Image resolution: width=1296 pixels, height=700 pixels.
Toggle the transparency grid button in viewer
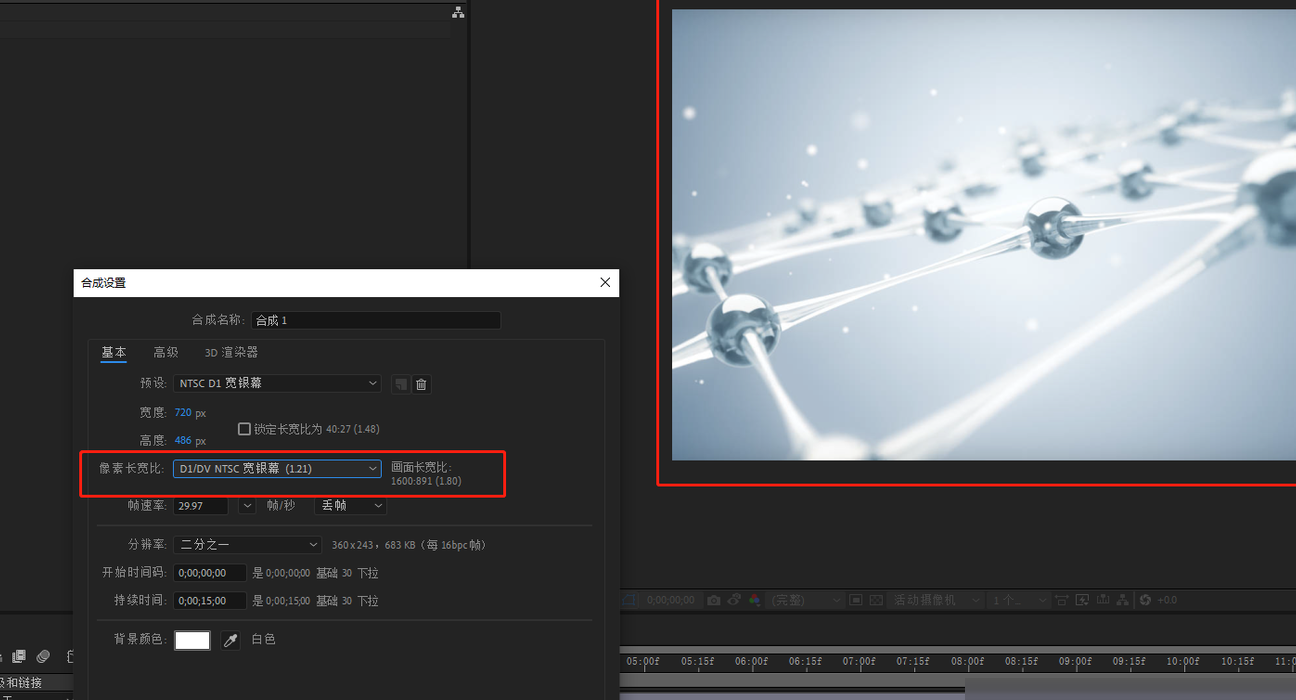(876, 600)
